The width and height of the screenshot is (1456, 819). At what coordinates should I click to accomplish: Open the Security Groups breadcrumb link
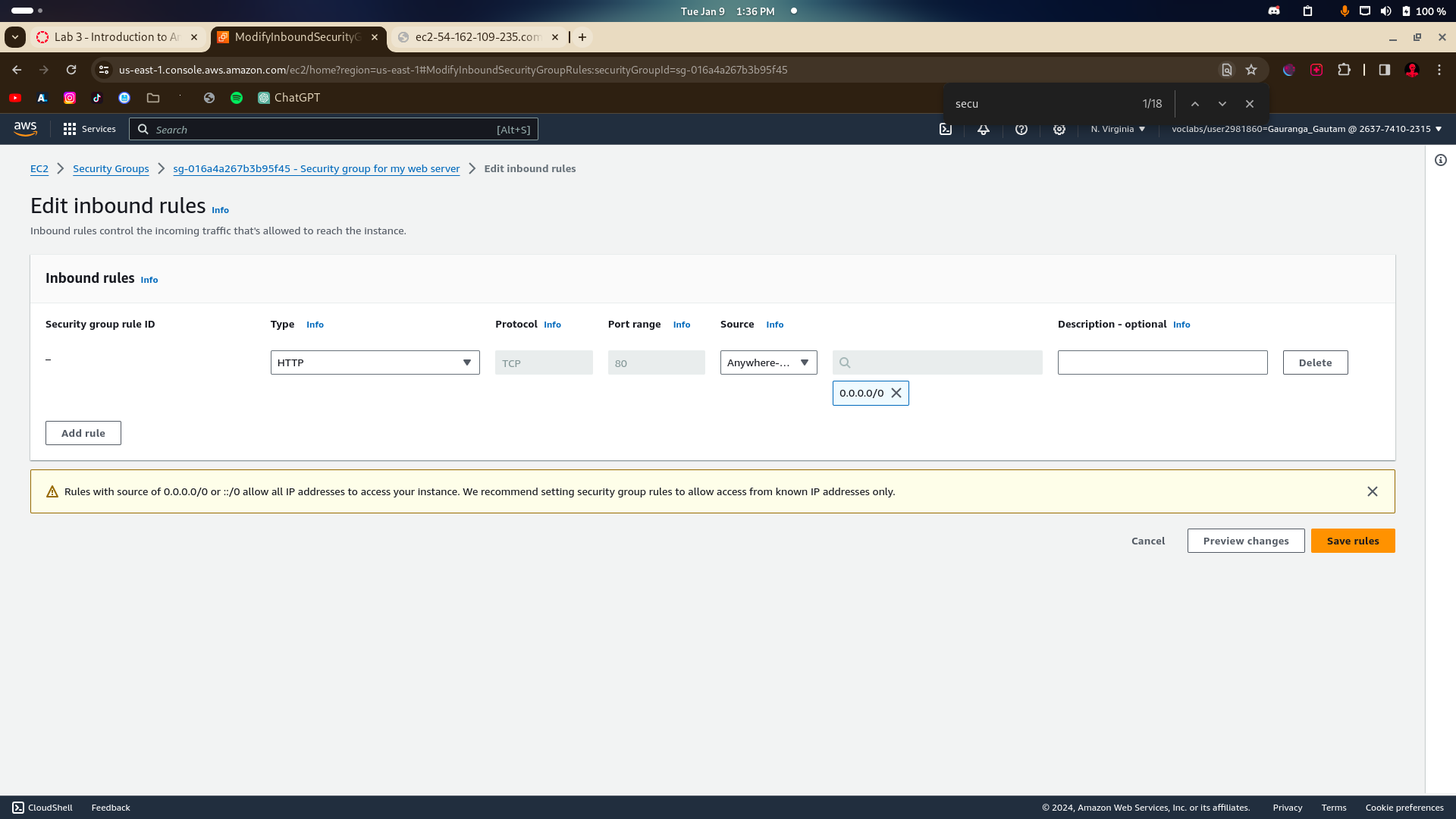point(111,168)
